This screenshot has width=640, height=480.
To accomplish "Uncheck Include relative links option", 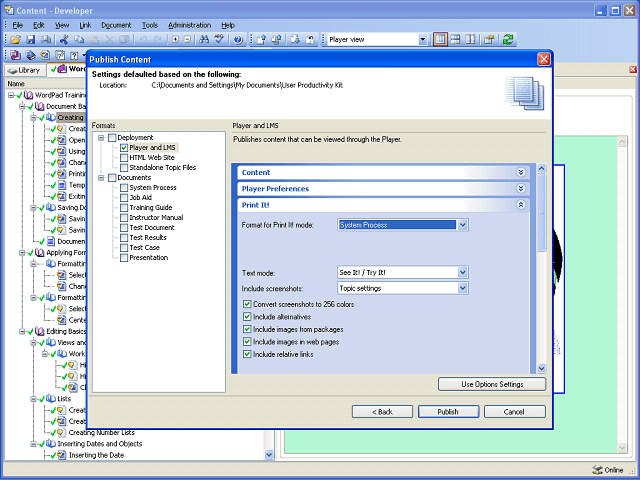I will tap(247, 354).
